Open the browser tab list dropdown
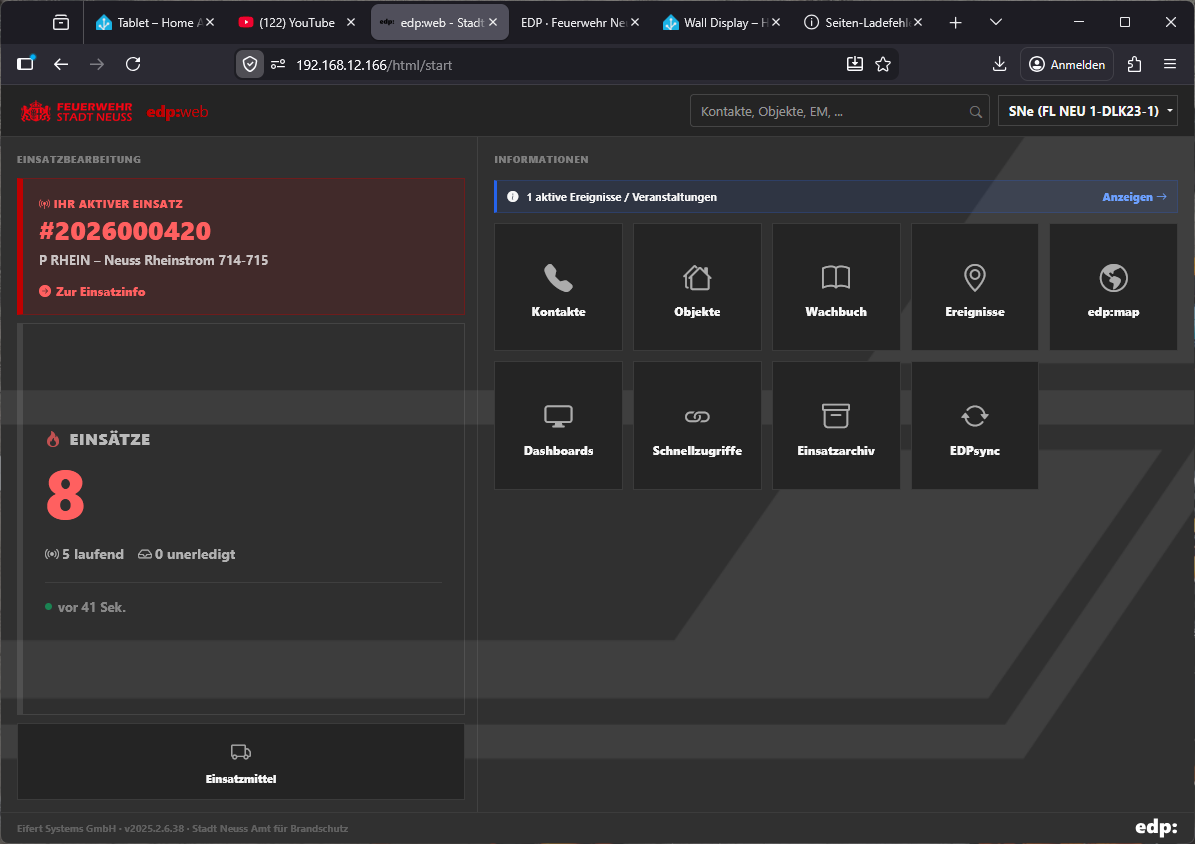Image resolution: width=1195 pixels, height=844 pixels. click(x=996, y=22)
